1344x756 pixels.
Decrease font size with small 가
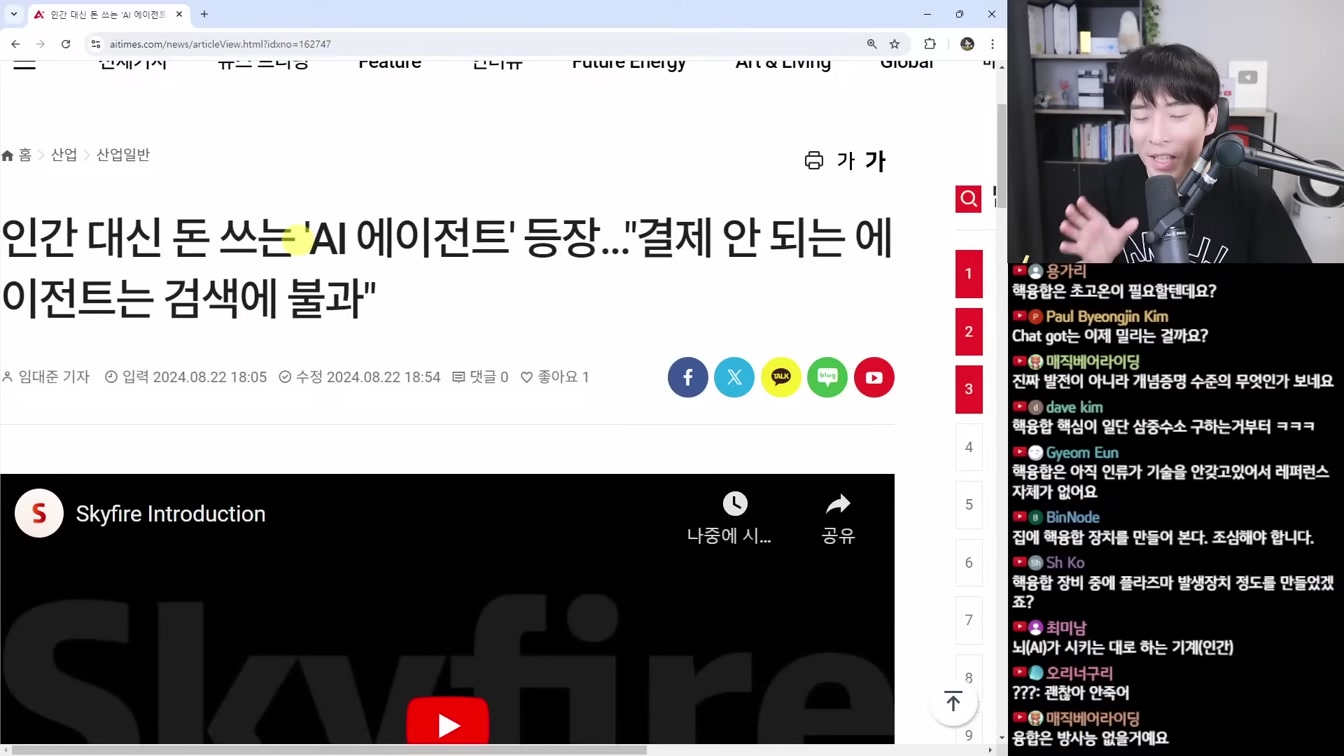pyautogui.click(x=845, y=161)
